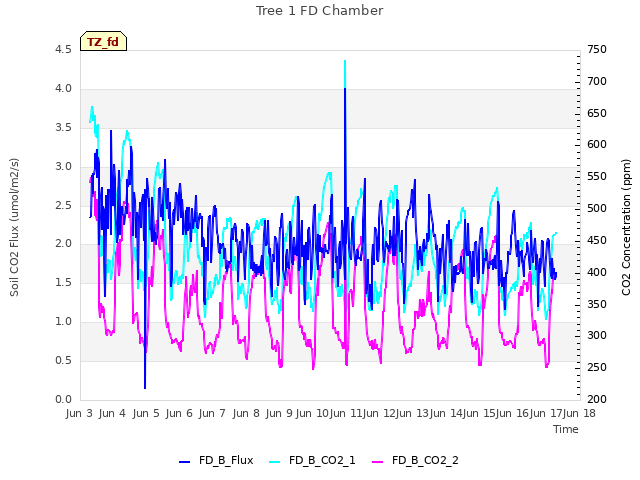Click the magenta FD_B_CO2_2 legend swatch
Viewport: 640px width, 480px height.
pos(378,462)
